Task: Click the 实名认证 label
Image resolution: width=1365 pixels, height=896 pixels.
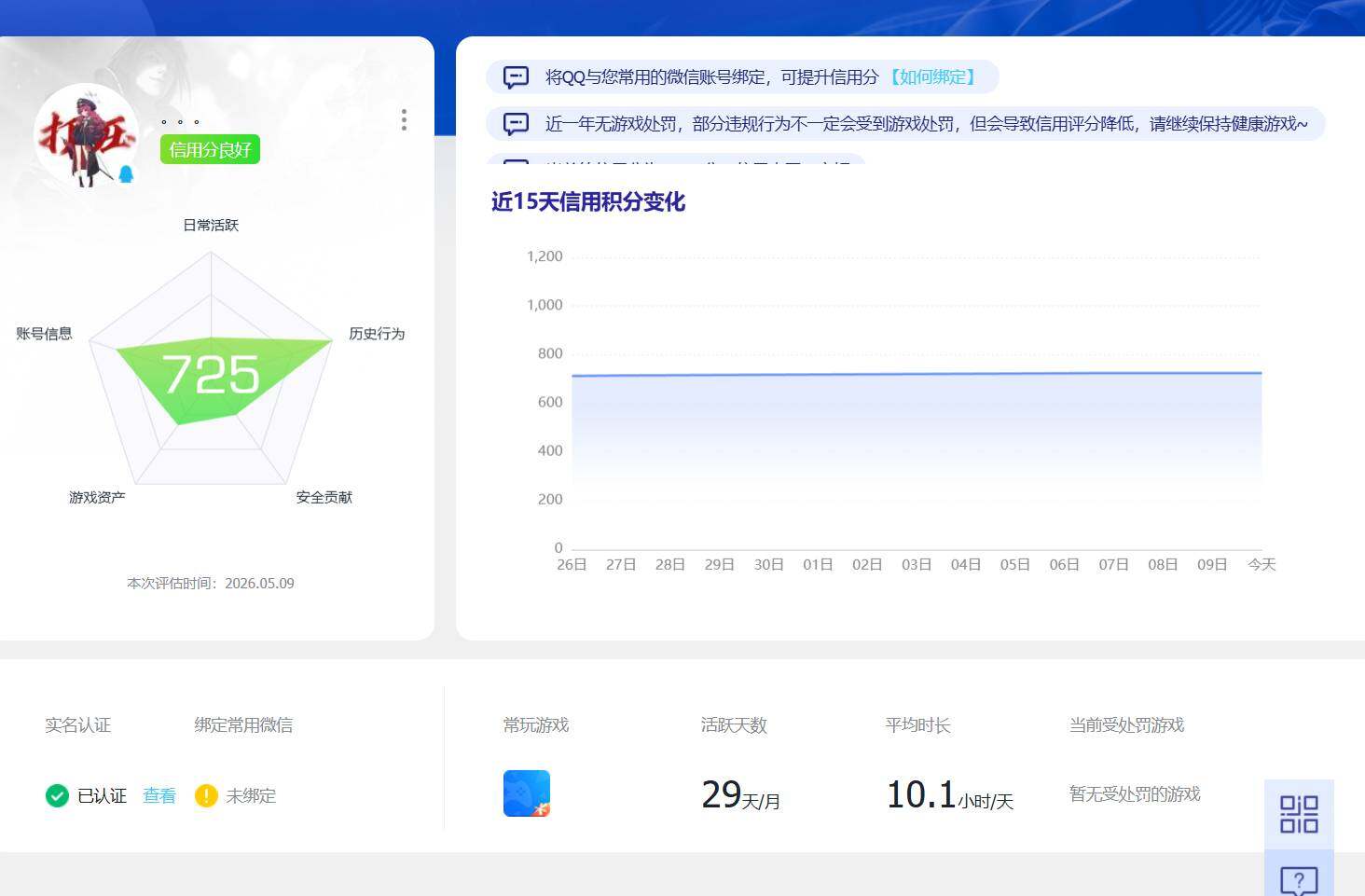Action: click(78, 724)
